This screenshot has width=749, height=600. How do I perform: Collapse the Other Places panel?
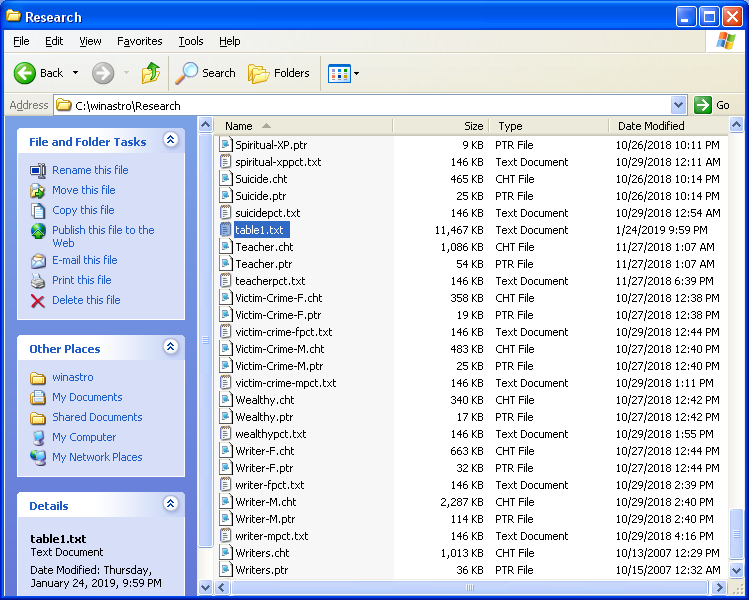(171, 346)
